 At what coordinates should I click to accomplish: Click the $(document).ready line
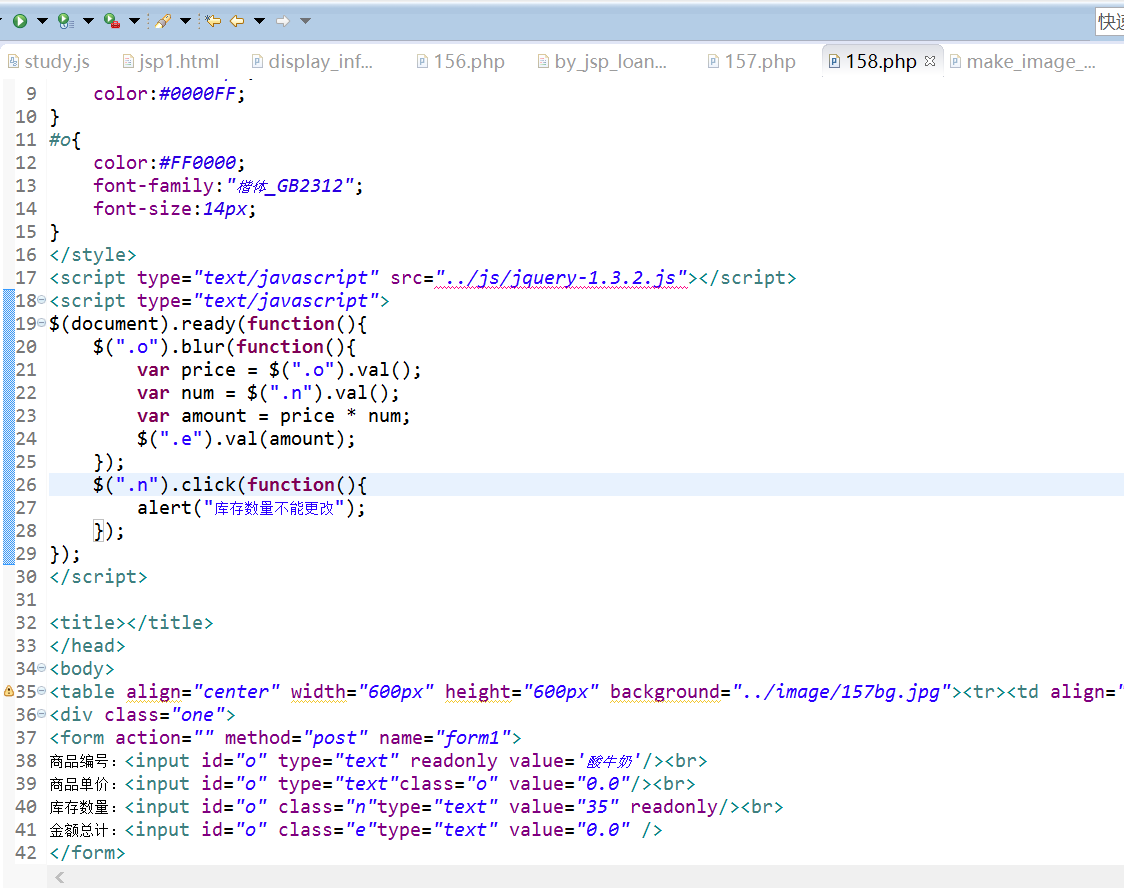coord(208,324)
